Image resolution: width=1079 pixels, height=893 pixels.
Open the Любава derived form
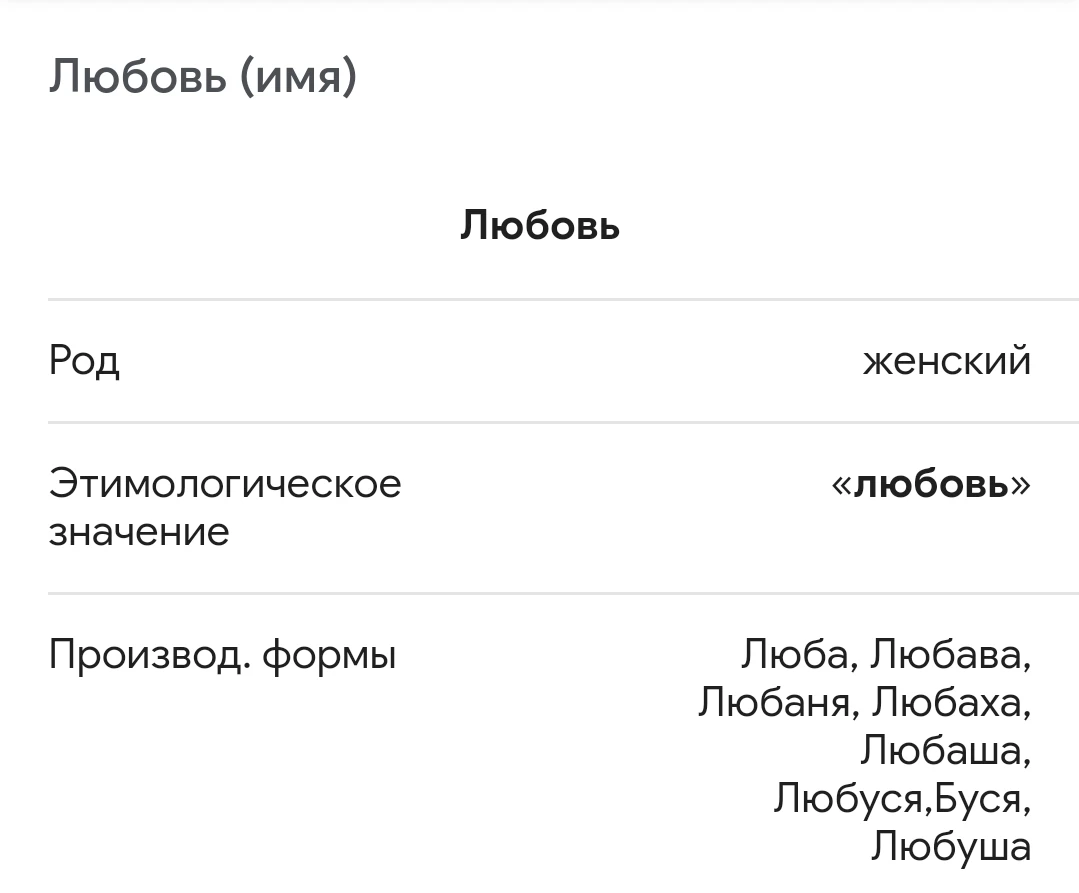pos(948,655)
